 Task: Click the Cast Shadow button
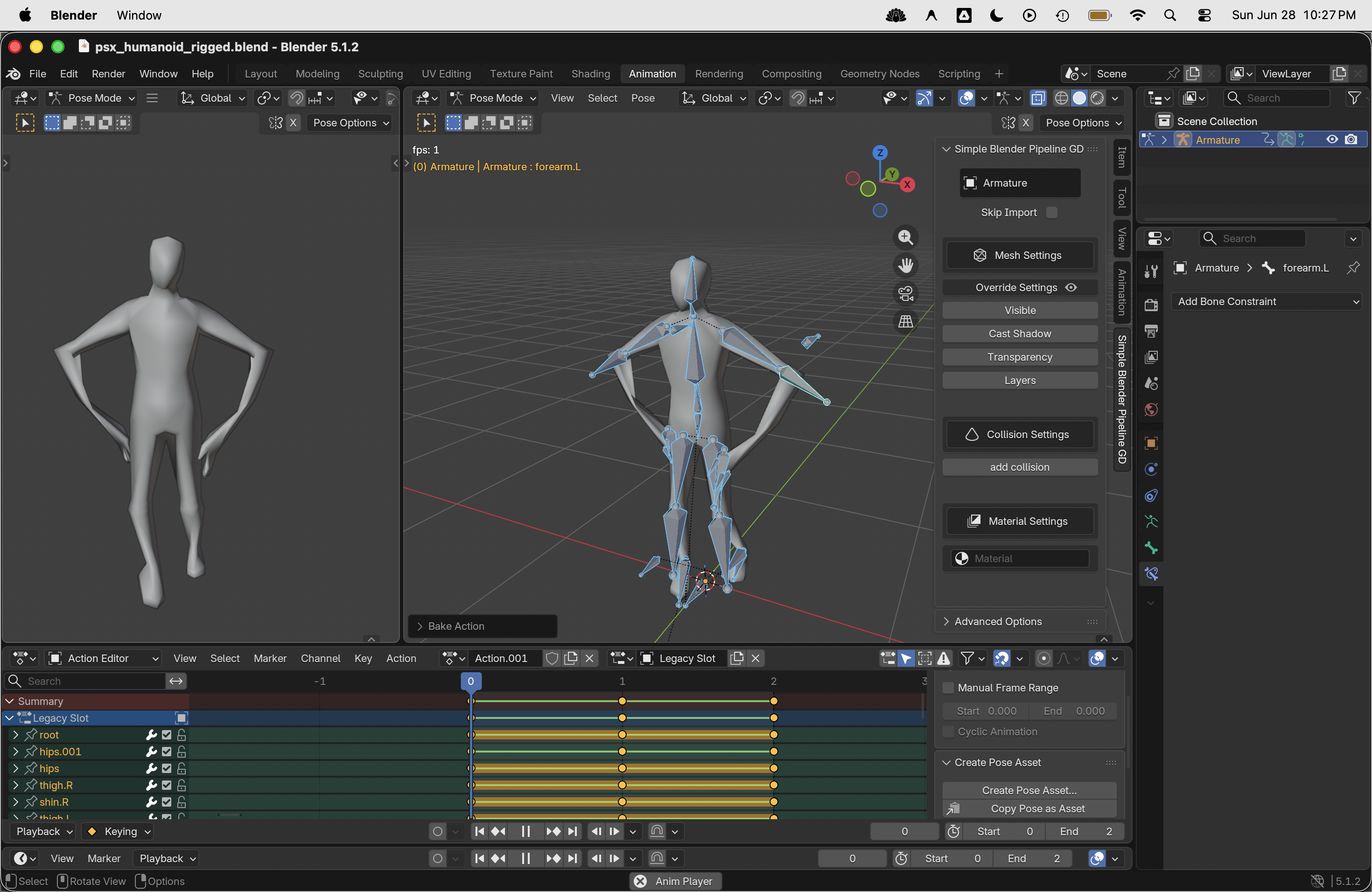pos(1019,334)
